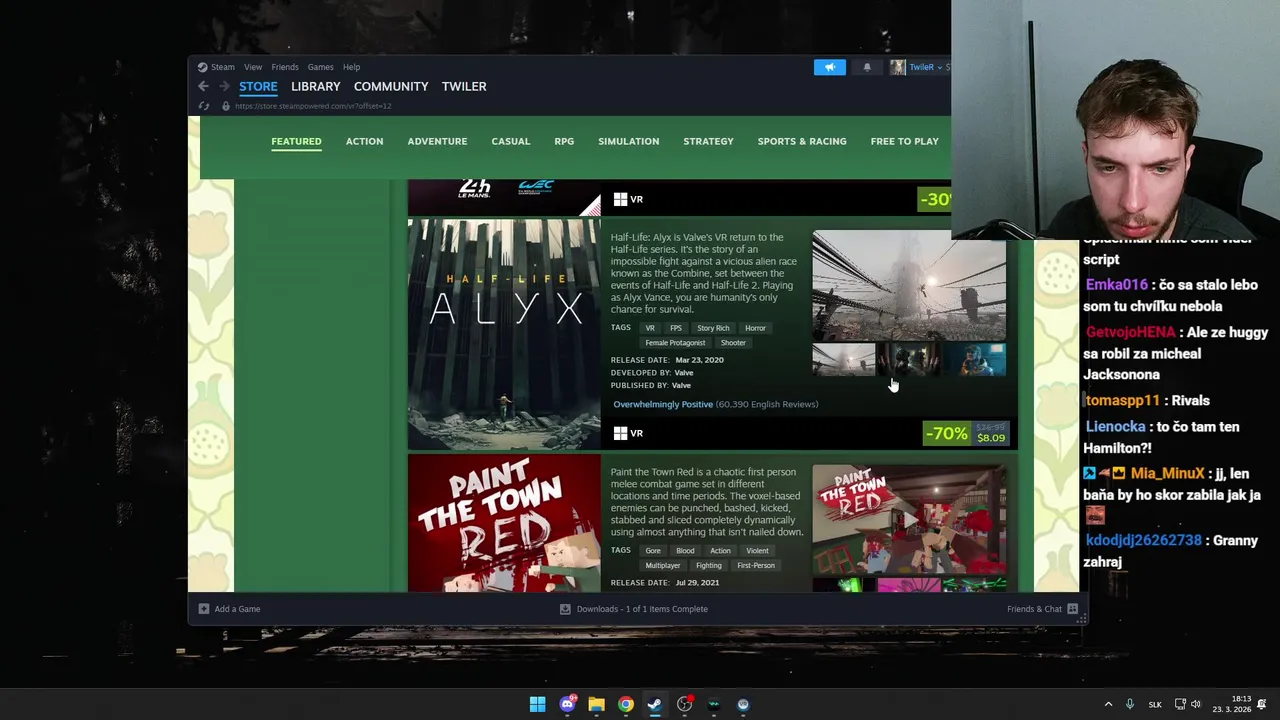Select the STRATEGY category tab
Image resolution: width=1280 pixels, height=720 pixels.
[708, 141]
